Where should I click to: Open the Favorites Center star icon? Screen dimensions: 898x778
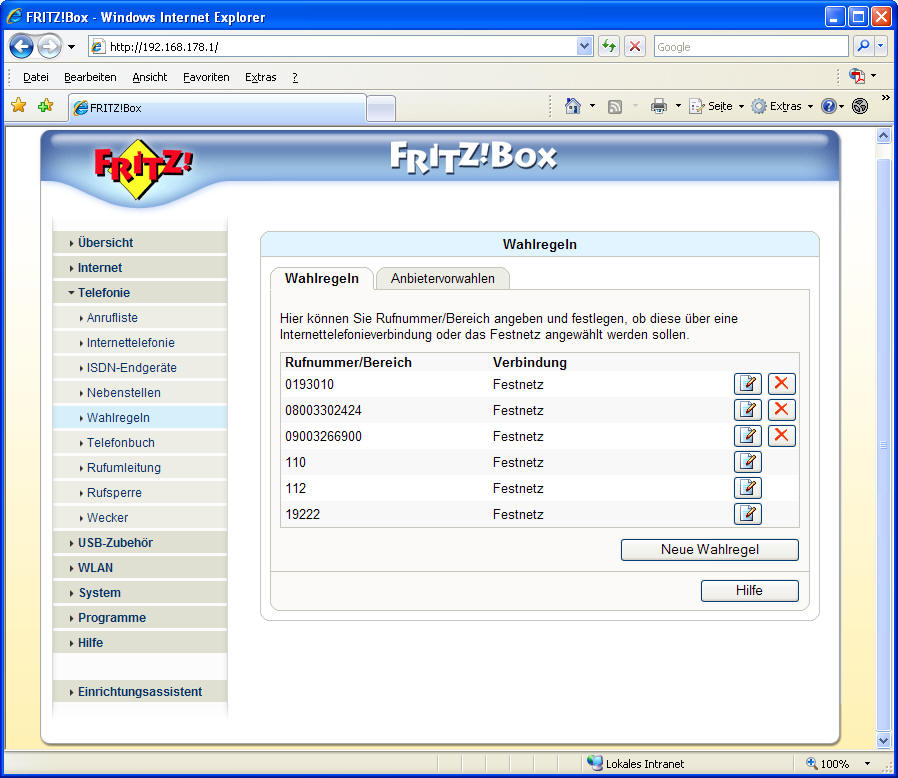pyautogui.click(x=19, y=105)
